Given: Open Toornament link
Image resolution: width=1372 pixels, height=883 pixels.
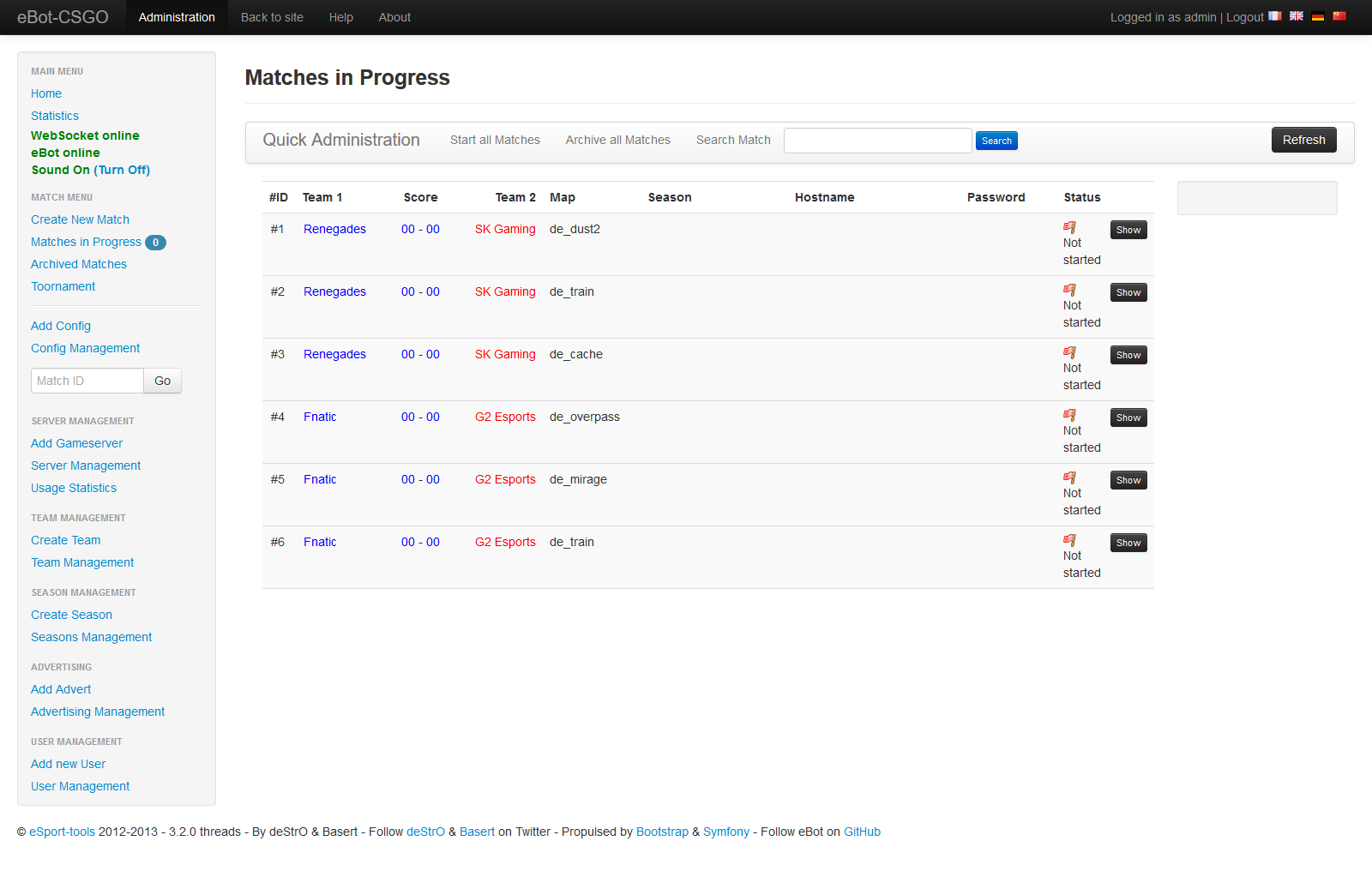Looking at the screenshot, I should click(63, 286).
